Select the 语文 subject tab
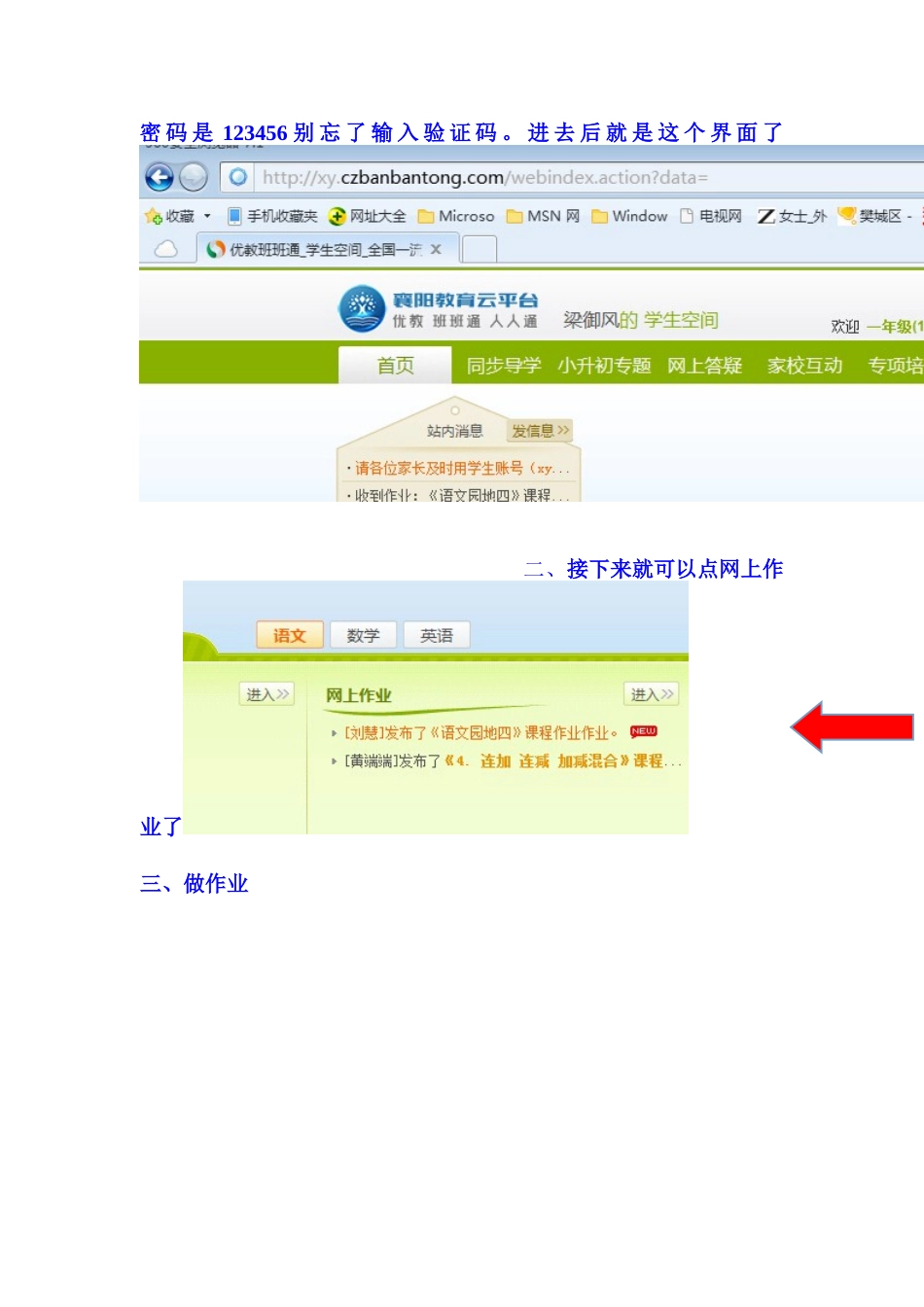Image resolution: width=924 pixels, height=1307 pixels. pyautogui.click(x=289, y=635)
